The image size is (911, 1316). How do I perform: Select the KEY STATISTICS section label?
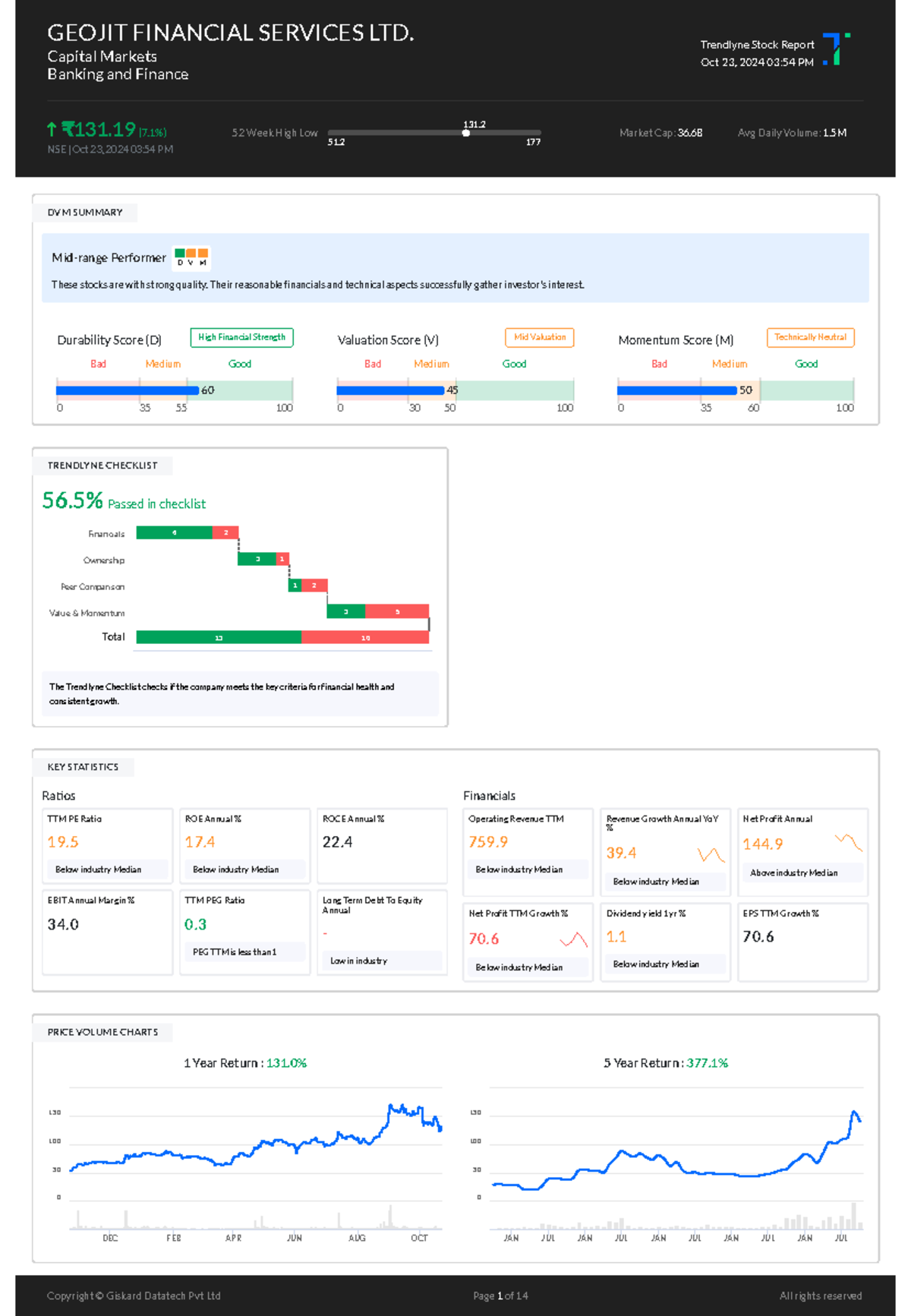coord(84,767)
